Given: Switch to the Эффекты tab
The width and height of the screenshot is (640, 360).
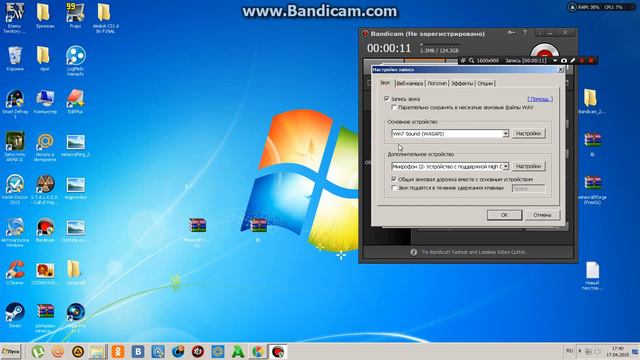Looking at the screenshot, I should pyautogui.click(x=462, y=83).
